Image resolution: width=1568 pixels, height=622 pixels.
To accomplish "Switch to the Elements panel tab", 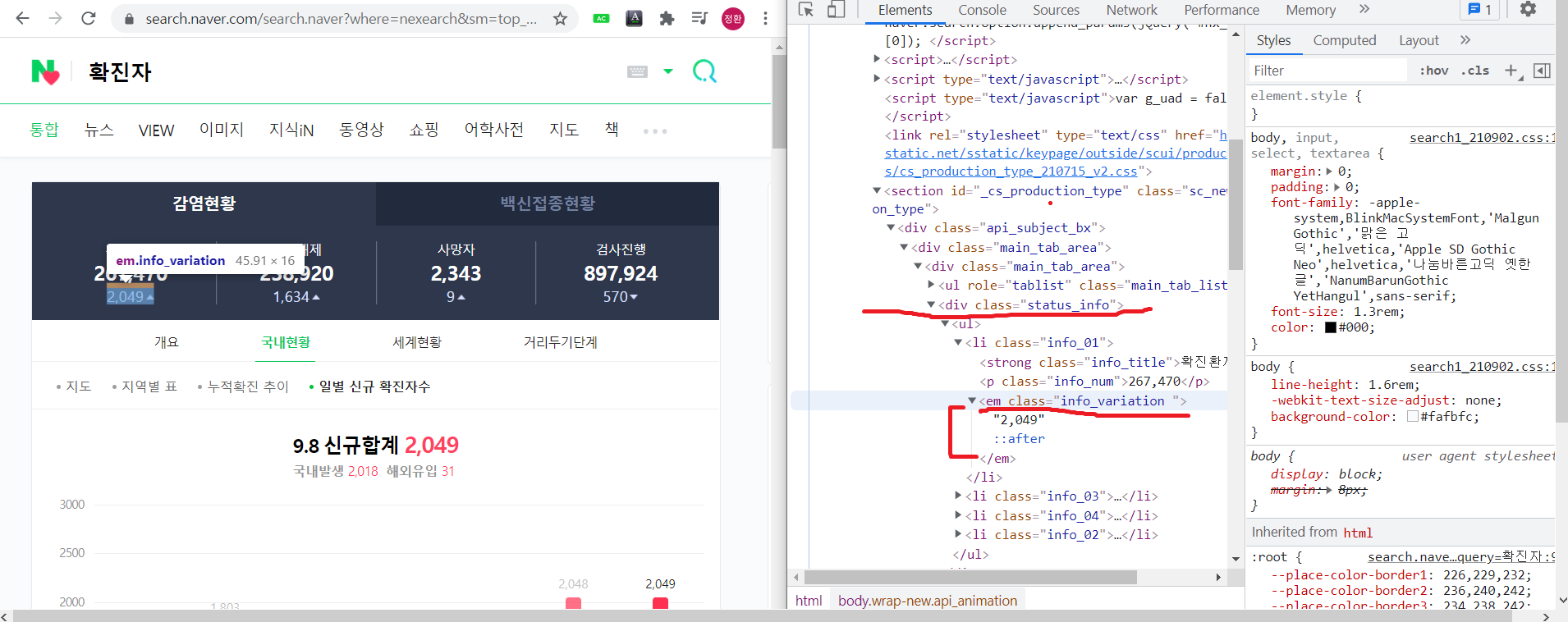I will [905, 10].
